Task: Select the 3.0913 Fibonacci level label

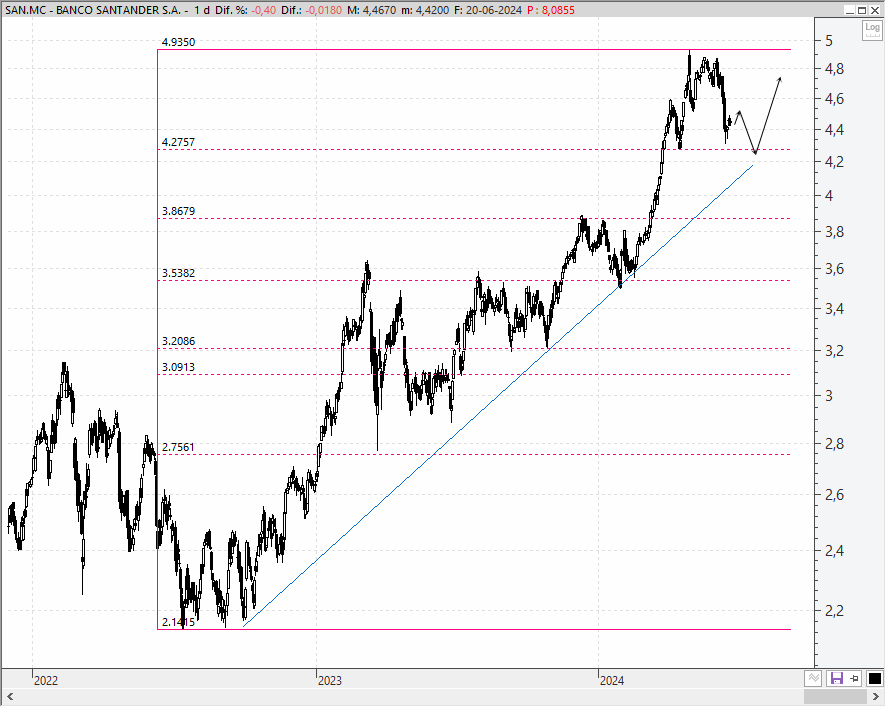Action: [x=178, y=367]
